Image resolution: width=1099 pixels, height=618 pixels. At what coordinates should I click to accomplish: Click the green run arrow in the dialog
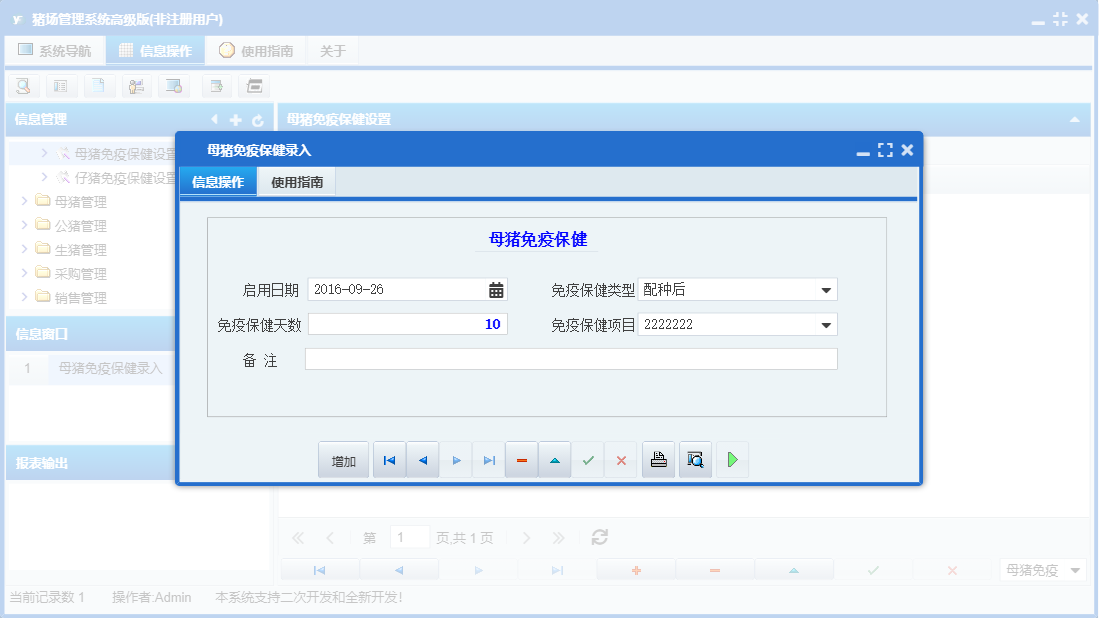pos(732,459)
